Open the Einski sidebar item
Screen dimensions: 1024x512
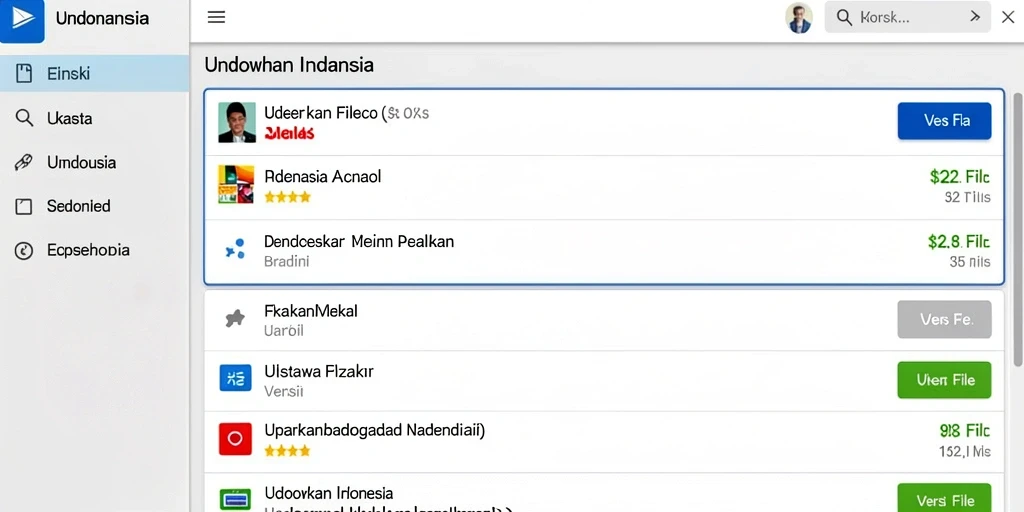(x=95, y=73)
